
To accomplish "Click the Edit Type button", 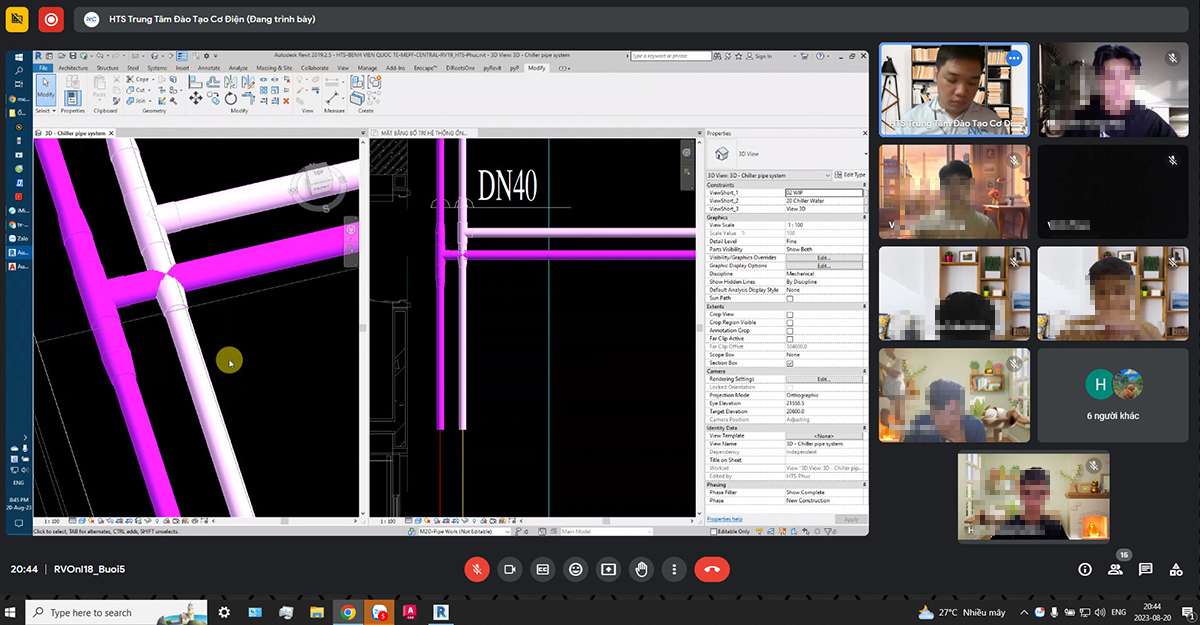I will point(851,175).
